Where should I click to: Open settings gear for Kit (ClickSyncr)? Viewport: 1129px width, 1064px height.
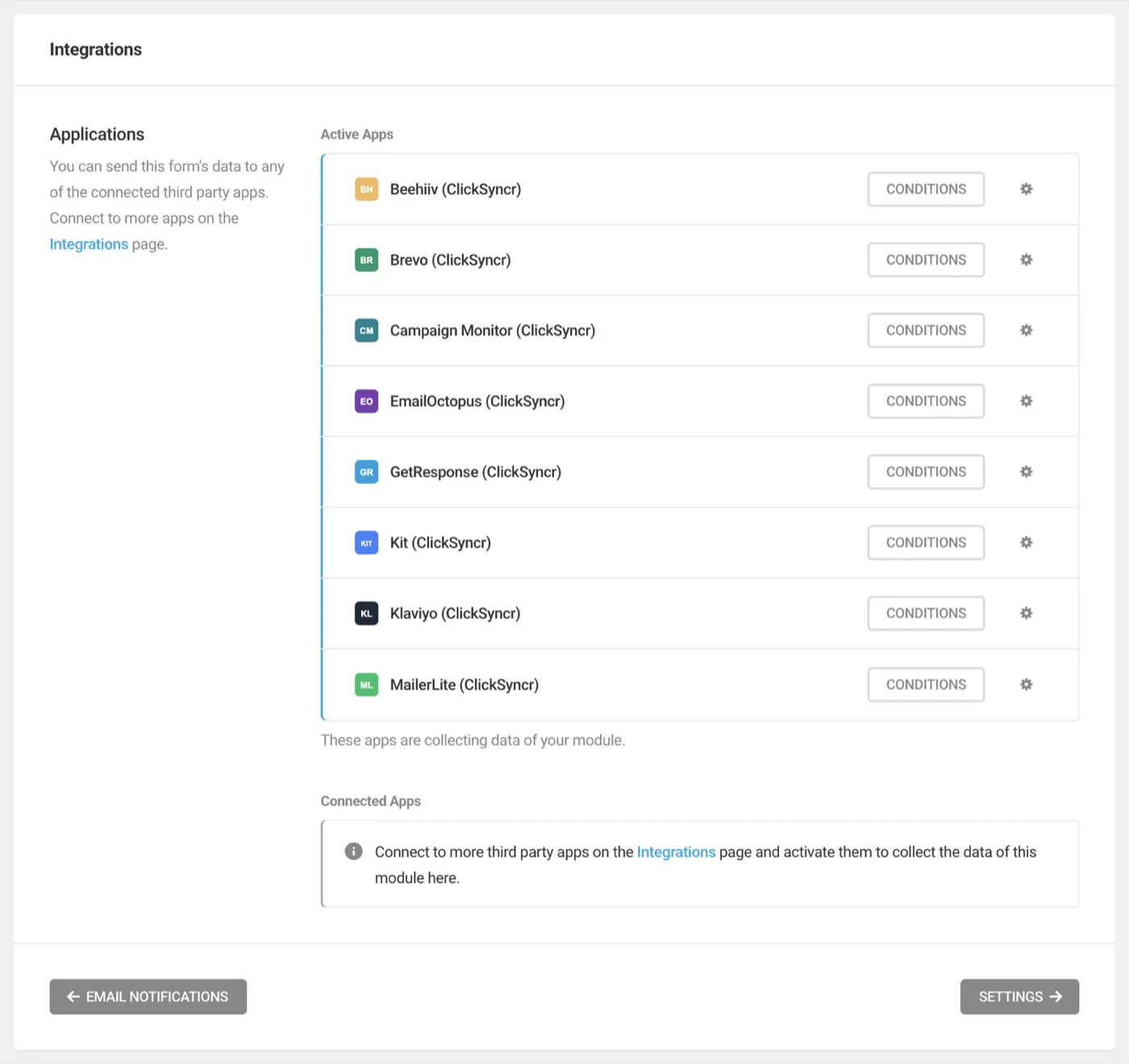click(1026, 543)
